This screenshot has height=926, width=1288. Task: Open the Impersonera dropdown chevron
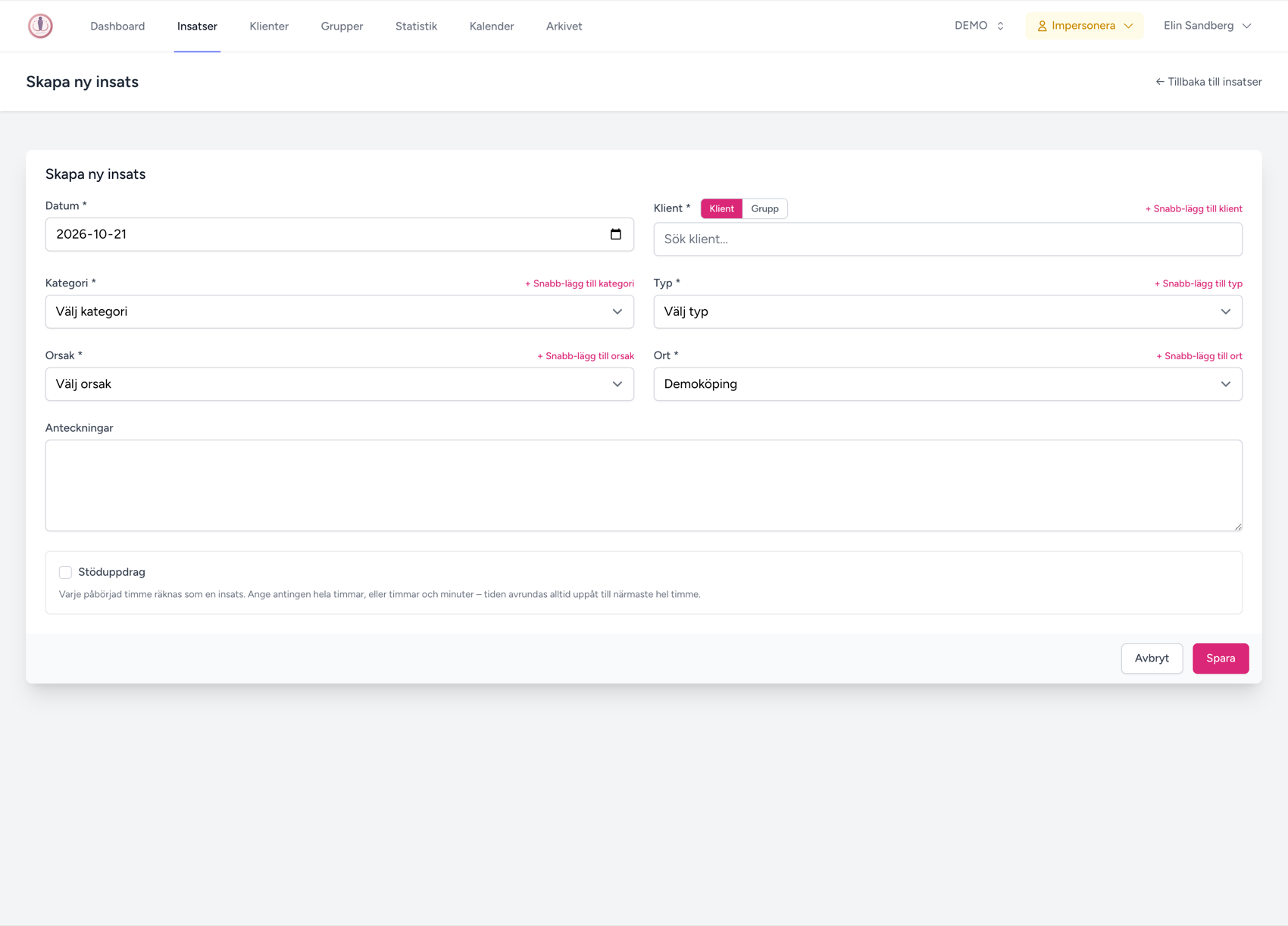1129,26
